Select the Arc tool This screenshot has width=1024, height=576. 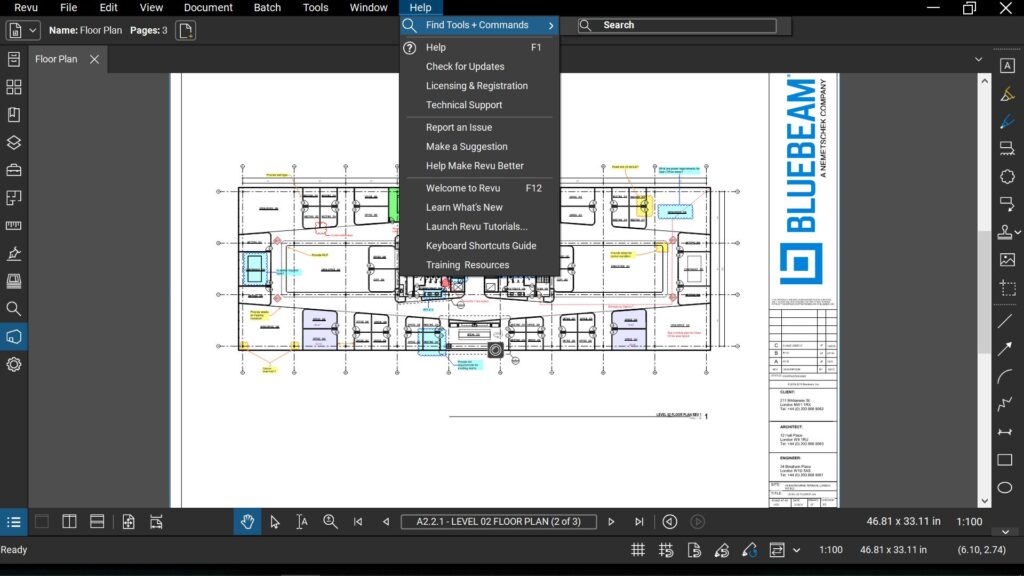point(1006,377)
